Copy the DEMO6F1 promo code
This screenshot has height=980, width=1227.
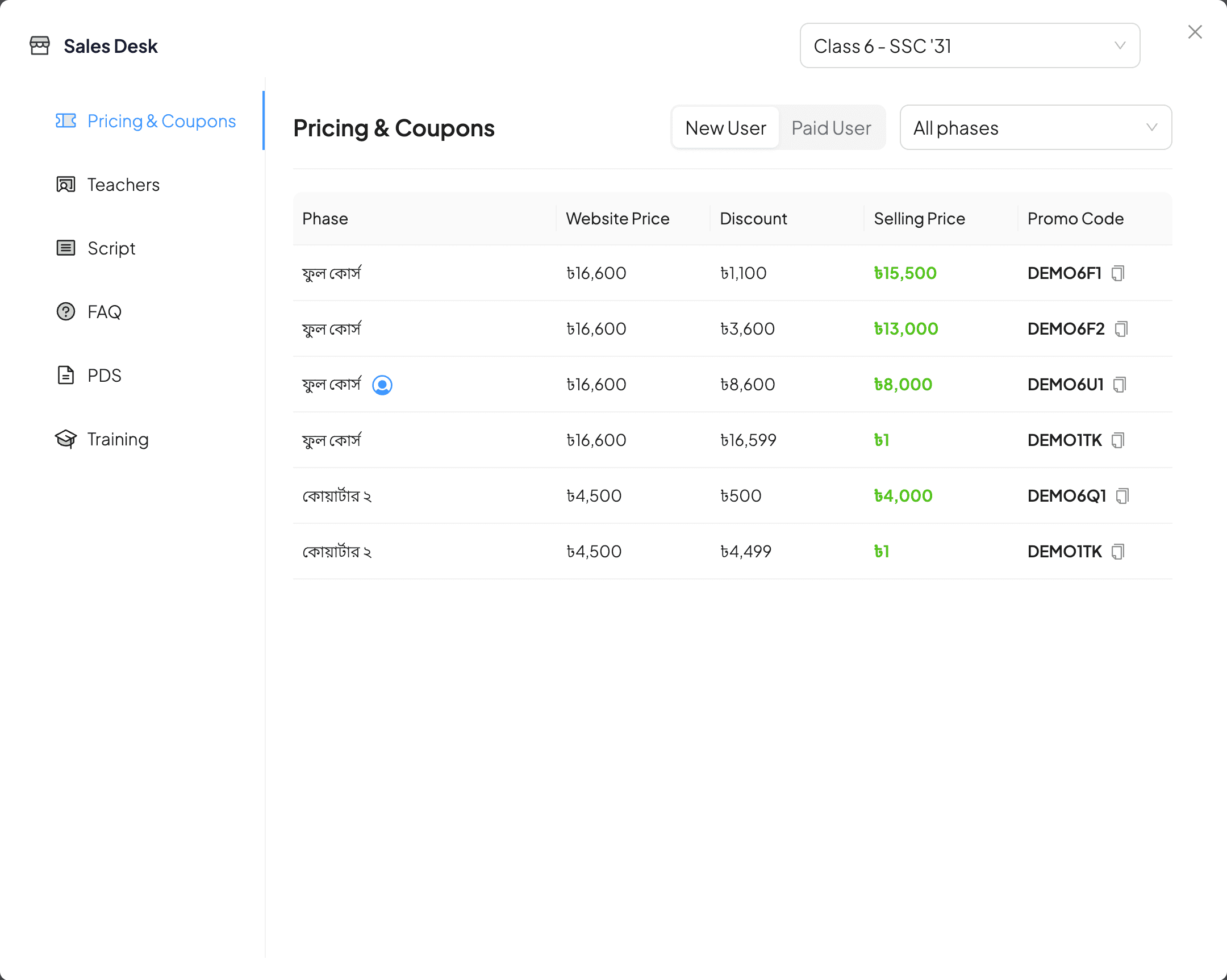[x=1118, y=273]
